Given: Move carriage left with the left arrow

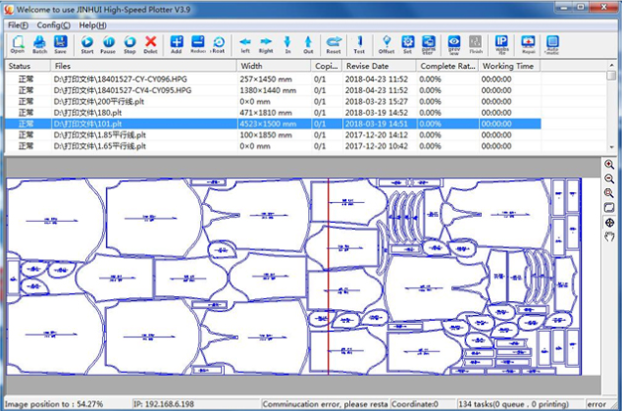Looking at the screenshot, I should pyautogui.click(x=245, y=44).
